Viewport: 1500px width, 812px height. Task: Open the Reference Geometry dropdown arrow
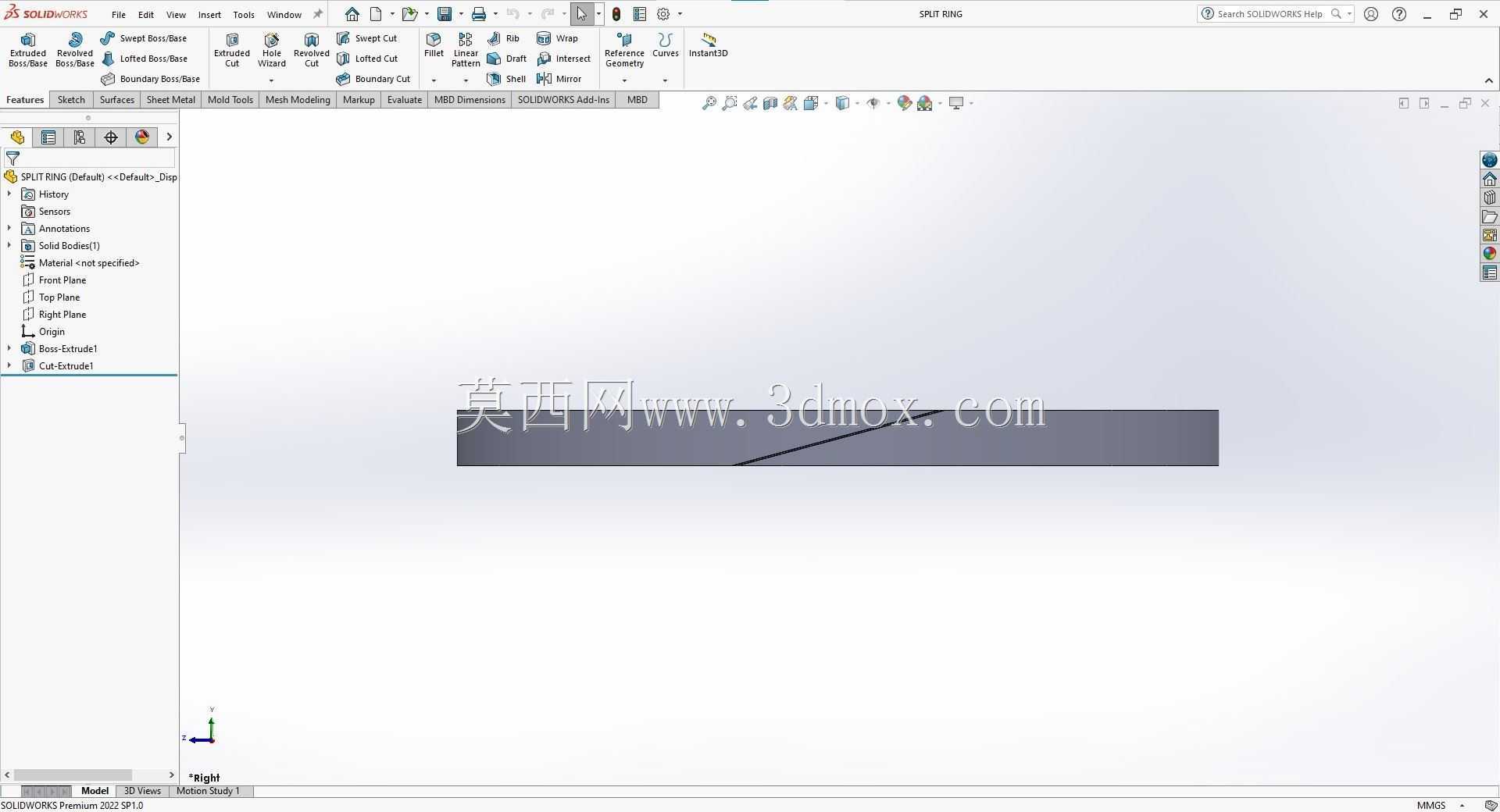click(x=624, y=80)
